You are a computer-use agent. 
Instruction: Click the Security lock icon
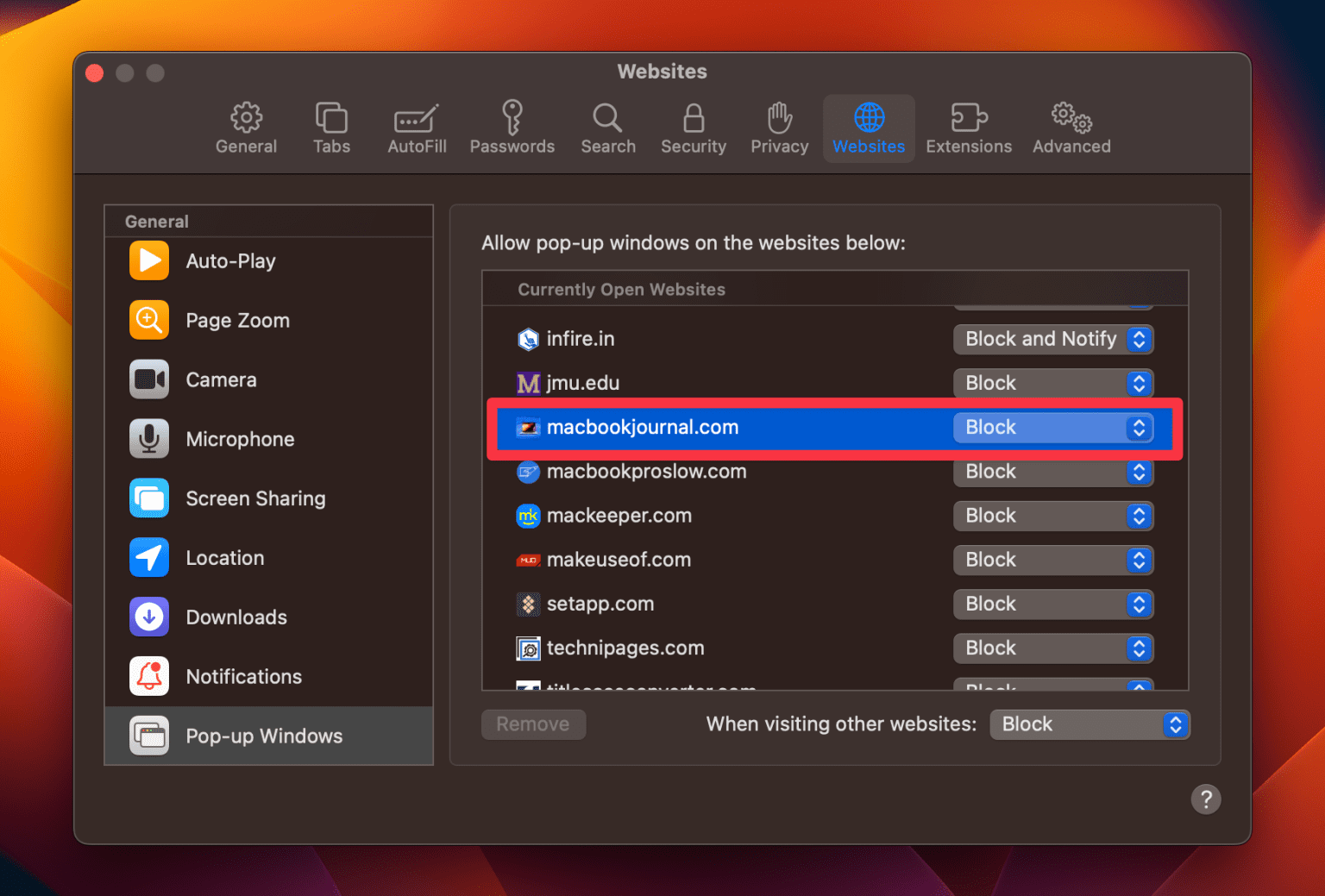click(693, 127)
